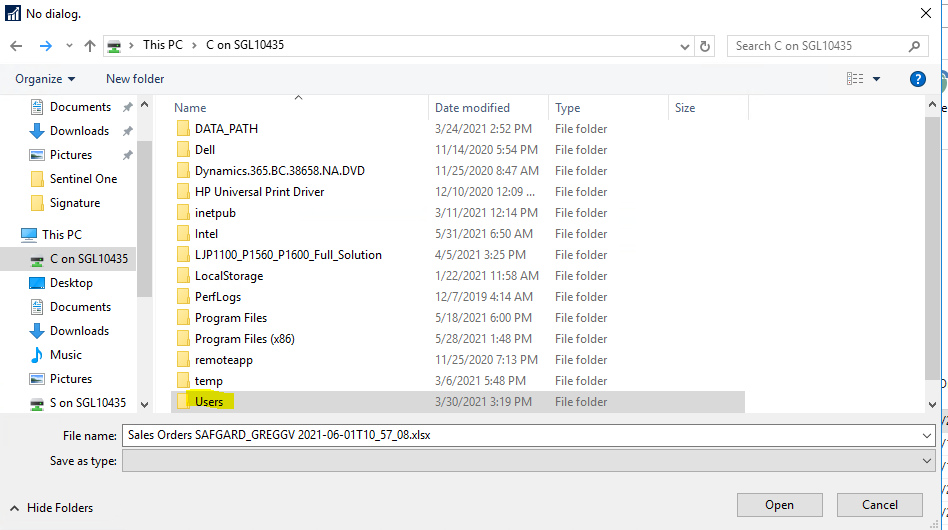948x530 pixels.
Task: Select Desktop in navigation pane
Action: [71, 283]
